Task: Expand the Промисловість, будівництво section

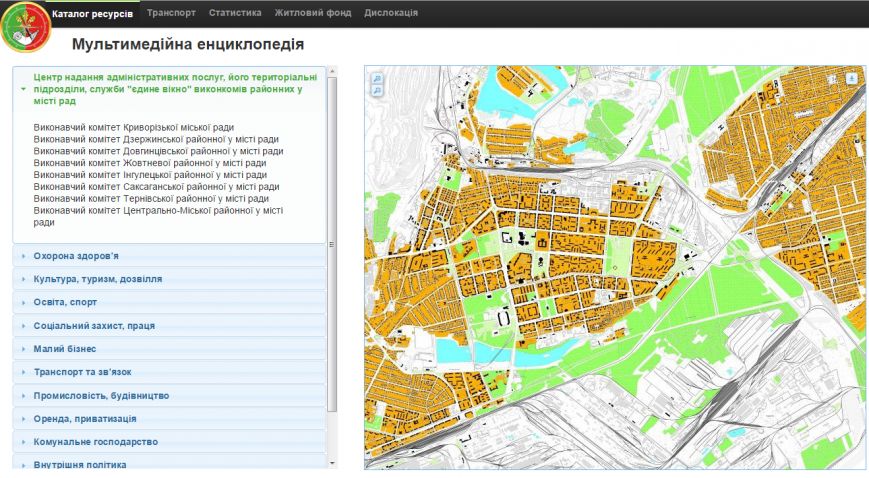Action: 170,396
